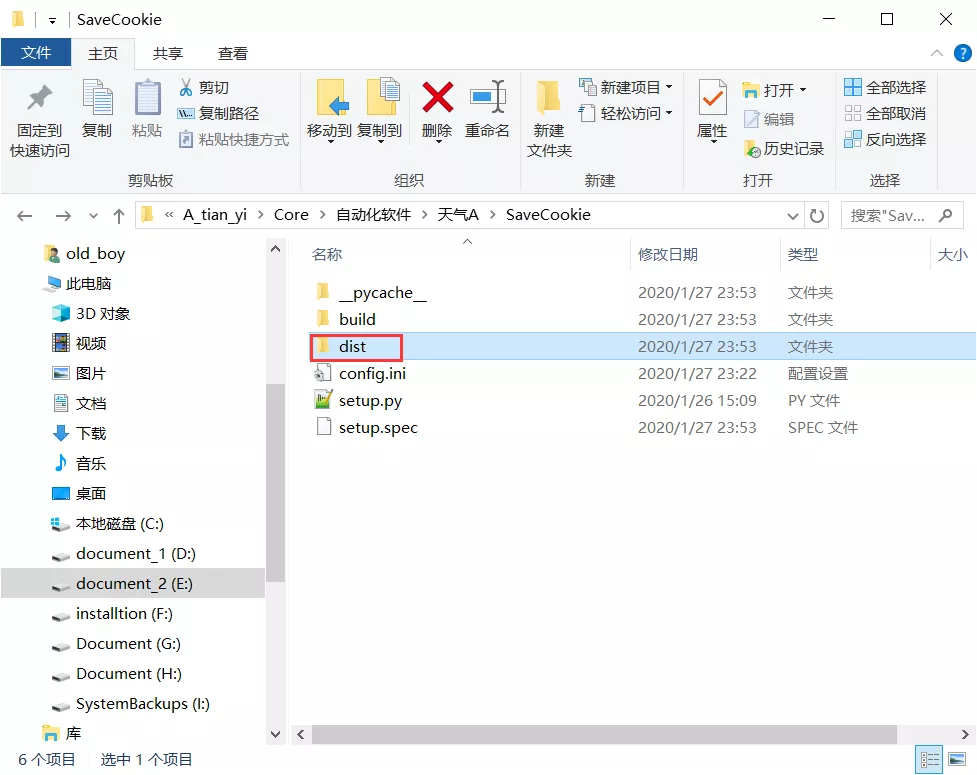Open 本地磁盘 (C:) drive
This screenshot has height=775, width=977.
click(107, 523)
